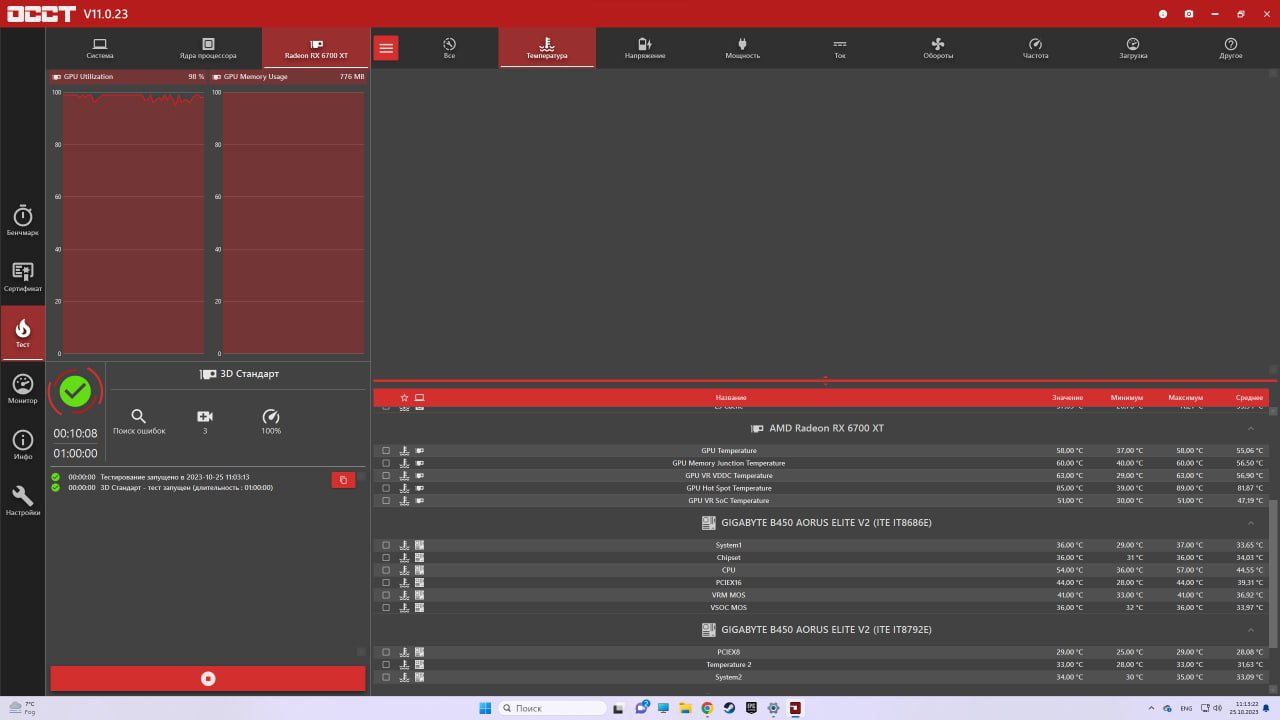
Task: Open the Ток tab
Action: click(x=840, y=48)
